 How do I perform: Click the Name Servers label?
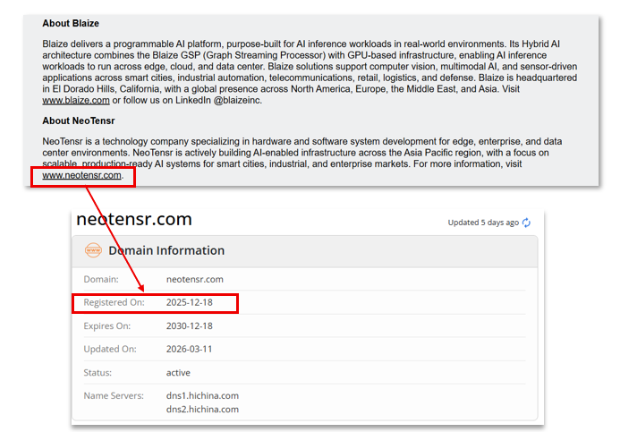point(113,396)
